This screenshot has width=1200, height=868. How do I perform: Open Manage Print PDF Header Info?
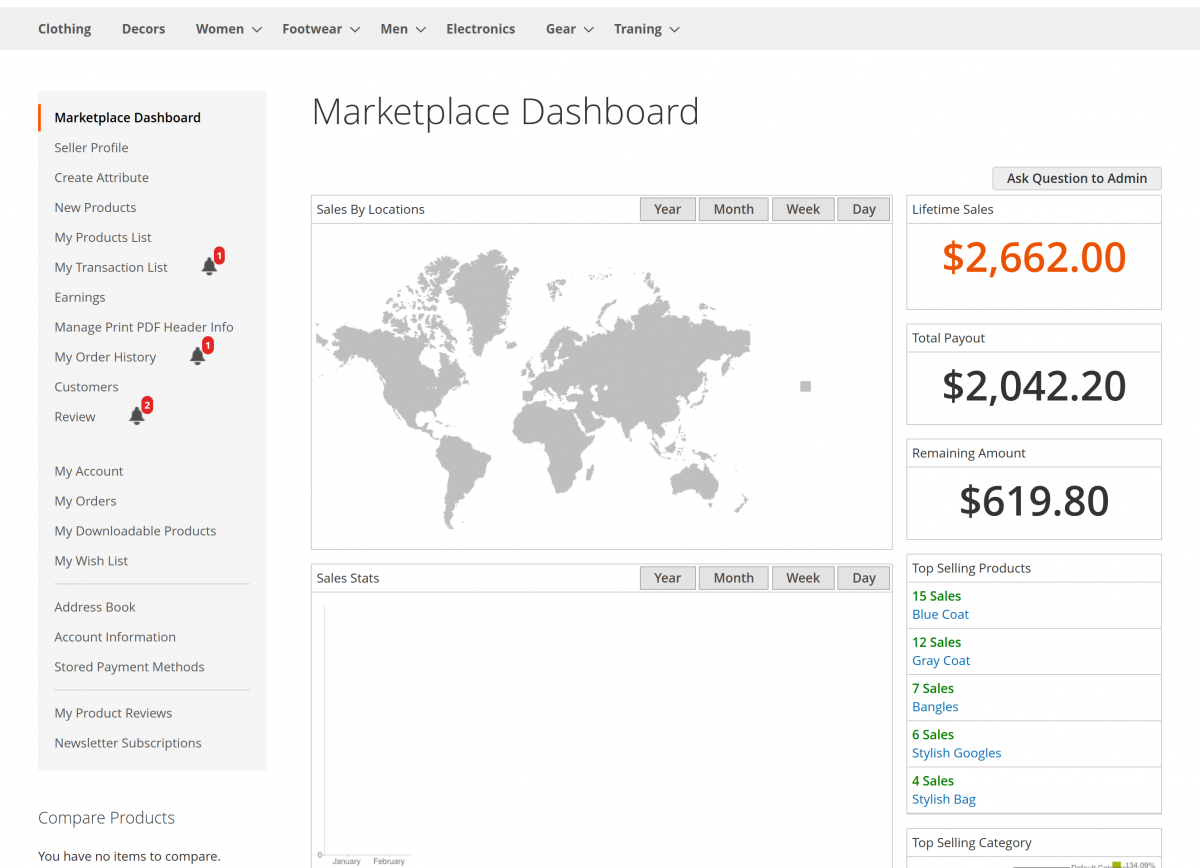point(144,327)
